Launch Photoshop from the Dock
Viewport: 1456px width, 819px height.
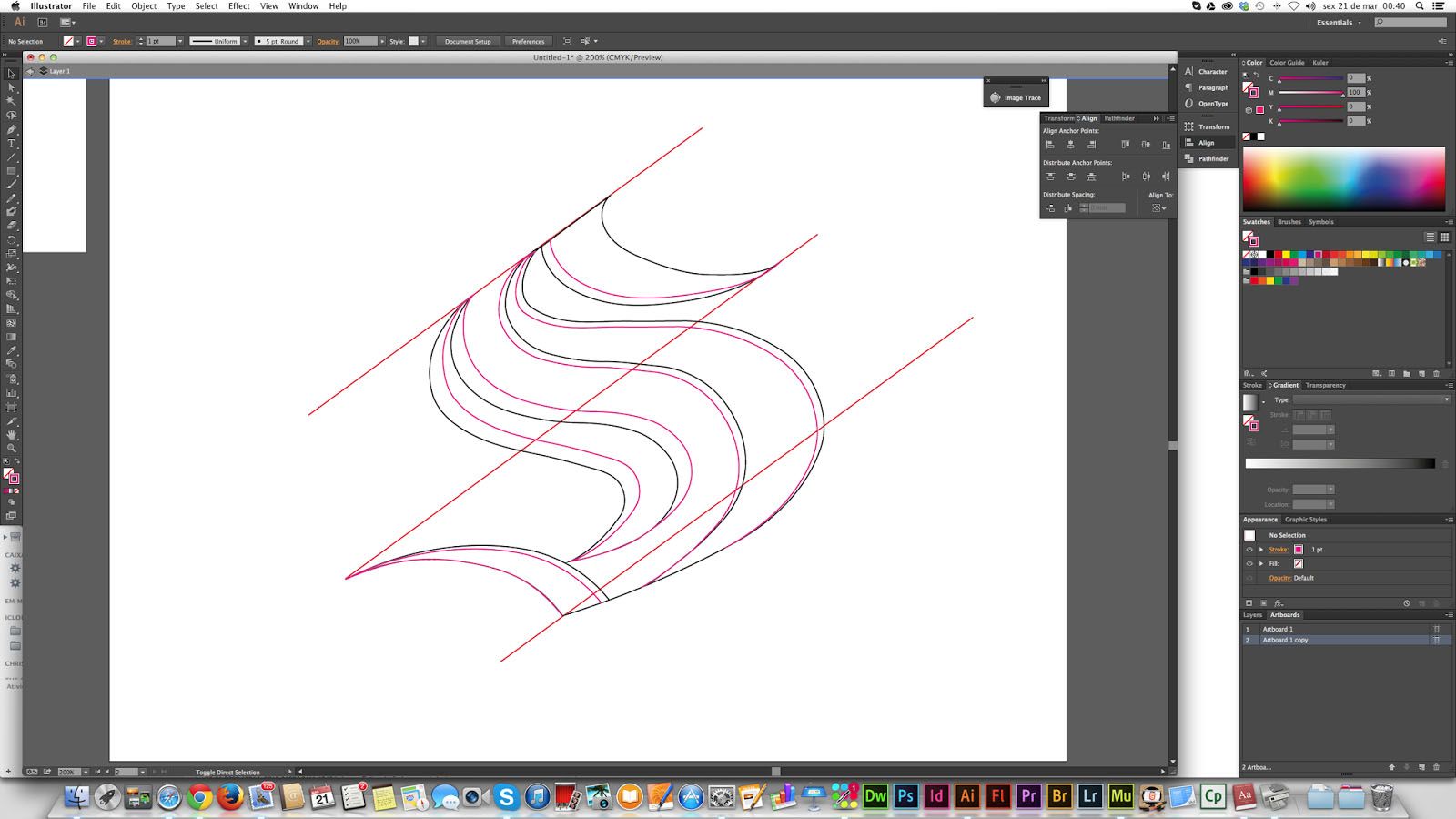[x=905, y=796]
